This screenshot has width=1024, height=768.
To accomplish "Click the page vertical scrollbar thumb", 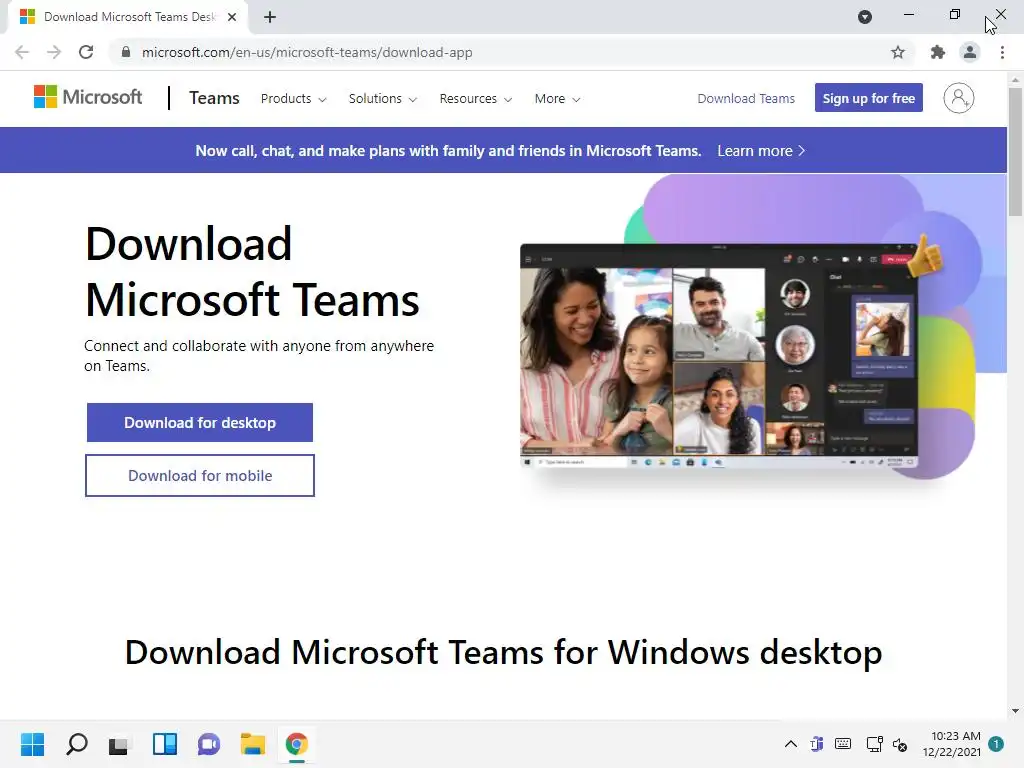I will [1015, 152].
